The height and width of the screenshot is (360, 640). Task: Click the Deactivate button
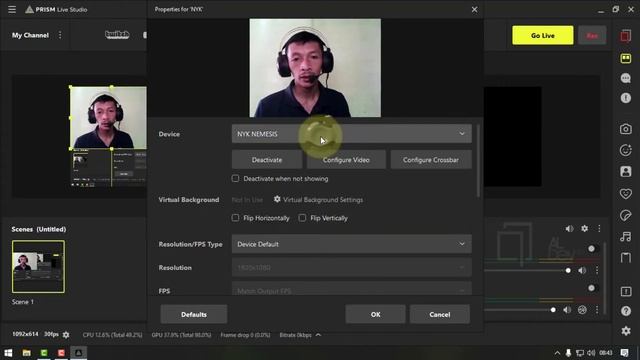point(267,160)
